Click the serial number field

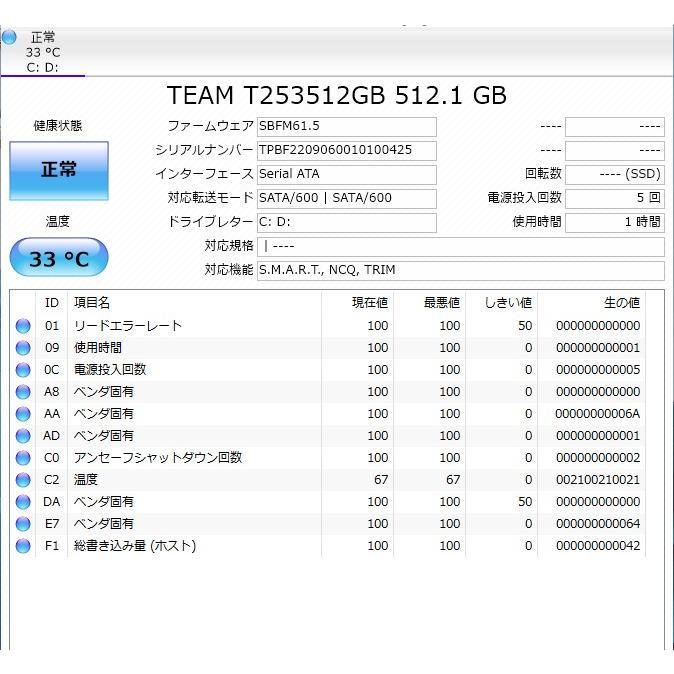pyautogui.click(x=346, y=151)
